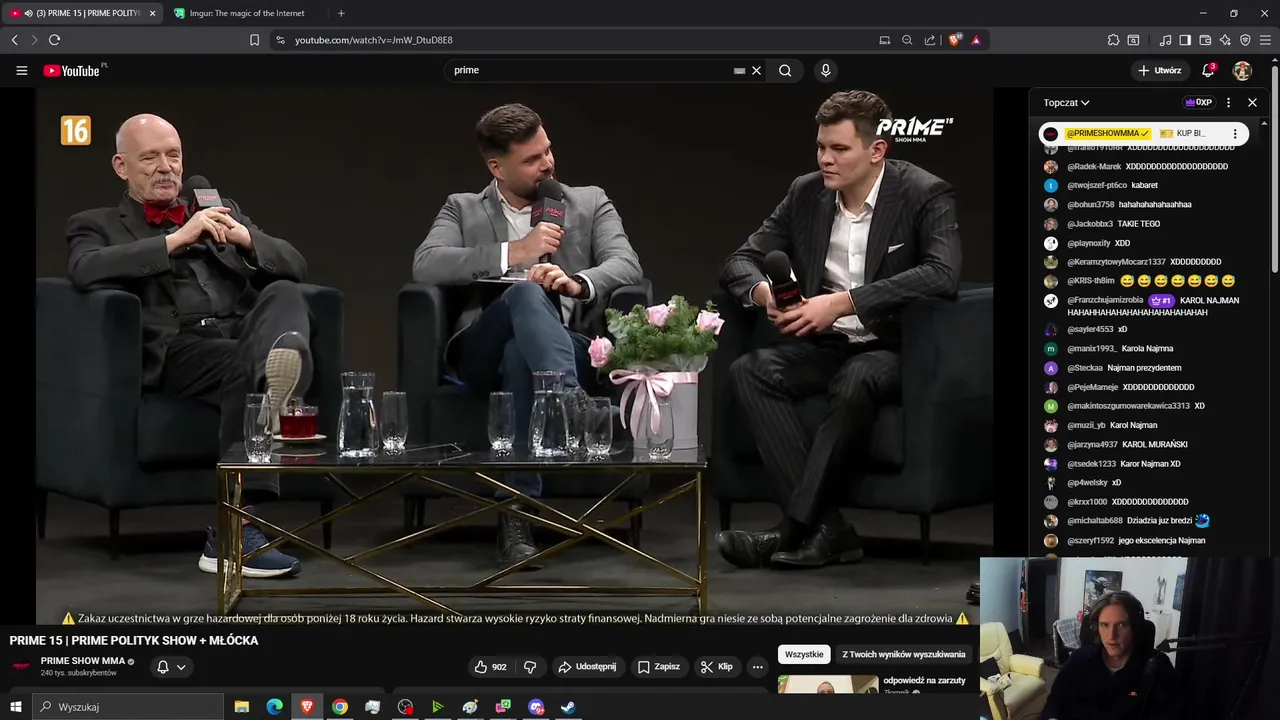Switch to the Imgur browser tab
Viewport: 1280px width, 720px height.
coord(245,13)
